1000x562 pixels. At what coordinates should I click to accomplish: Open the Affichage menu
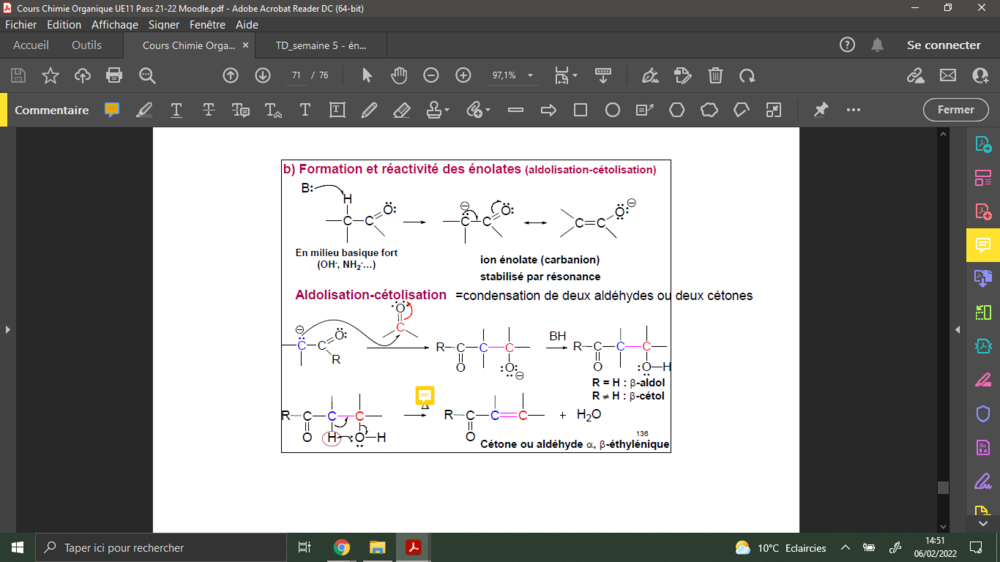point(115,25)
